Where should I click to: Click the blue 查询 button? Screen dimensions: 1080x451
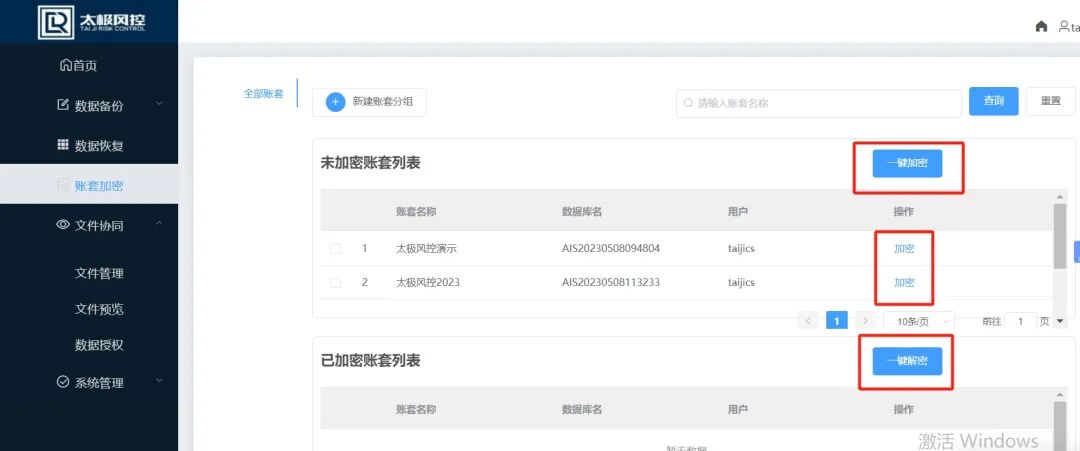[993, 101]
